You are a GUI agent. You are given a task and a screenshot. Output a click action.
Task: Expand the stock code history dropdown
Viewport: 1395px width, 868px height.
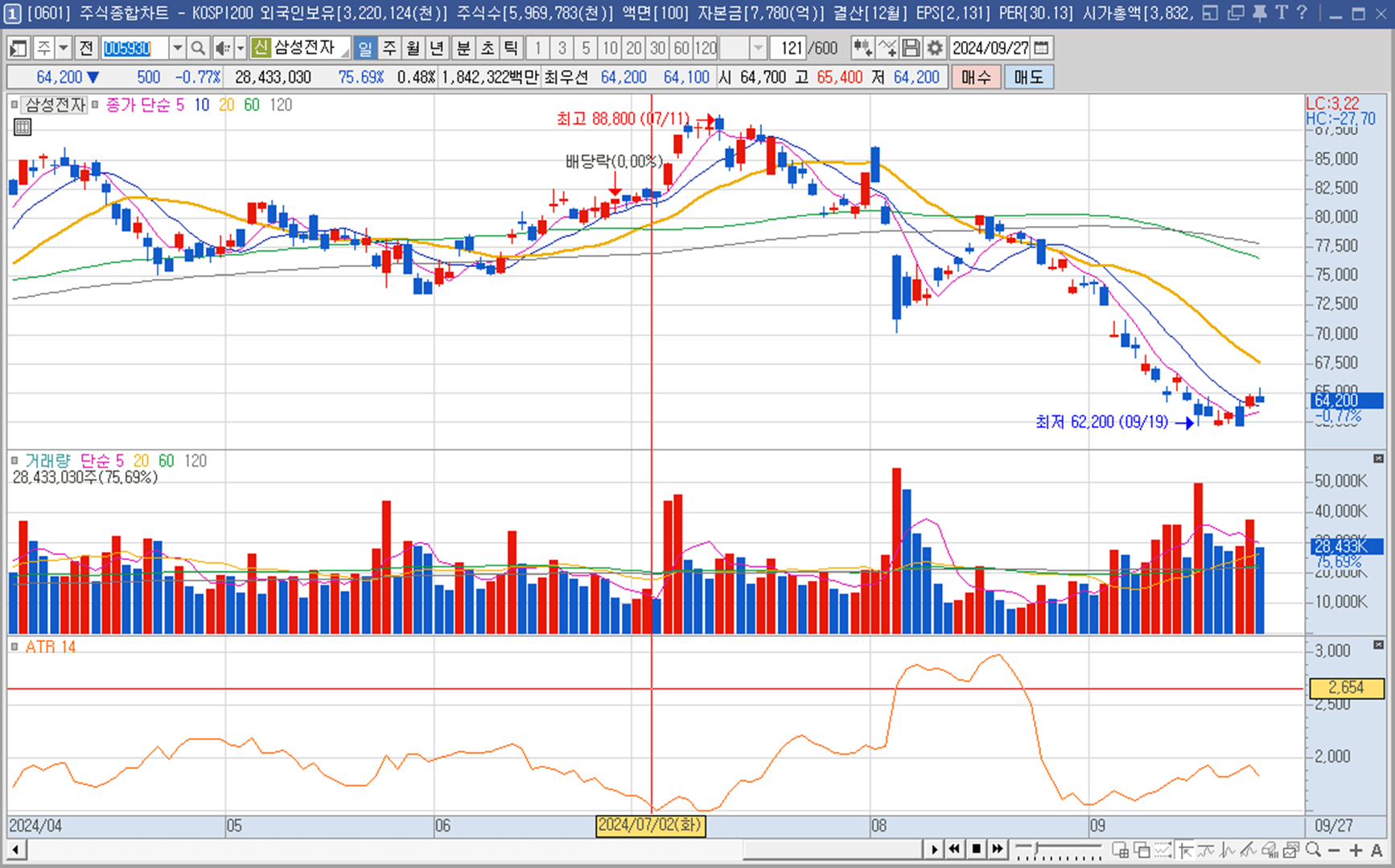[177, 48]
